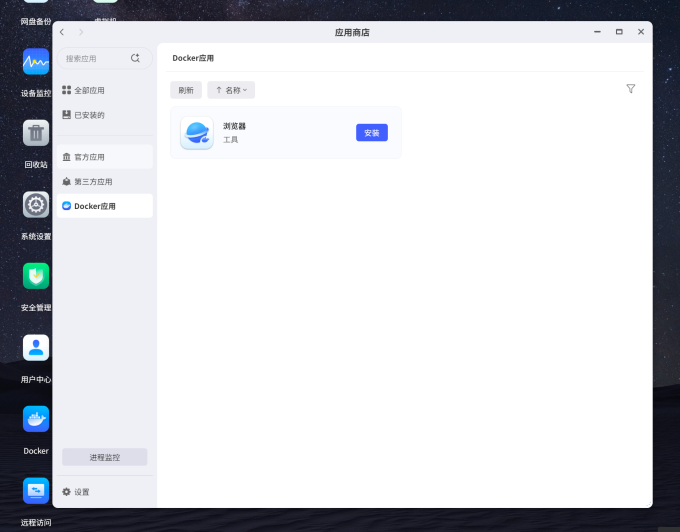Click the 浏览器 app name text
This screenshot has width=680, height=532.
pos(235,126)
